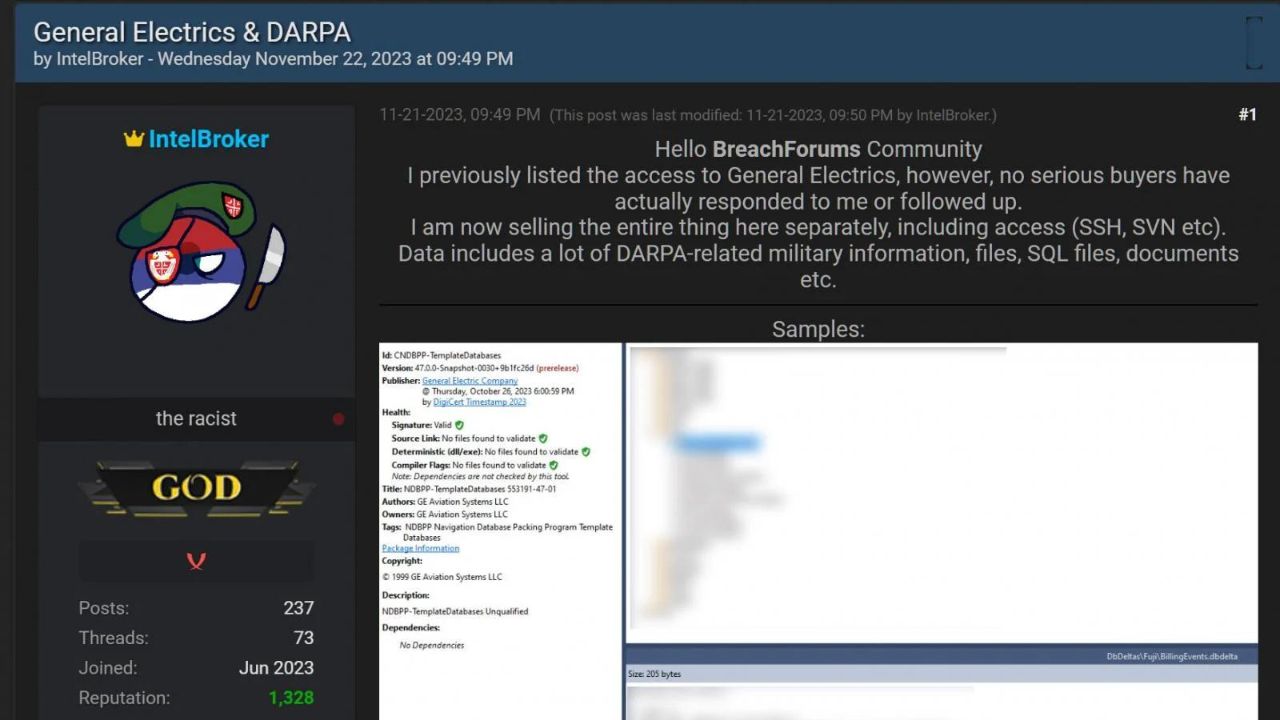Click the BreachForums bold text in post

point(786,149)
